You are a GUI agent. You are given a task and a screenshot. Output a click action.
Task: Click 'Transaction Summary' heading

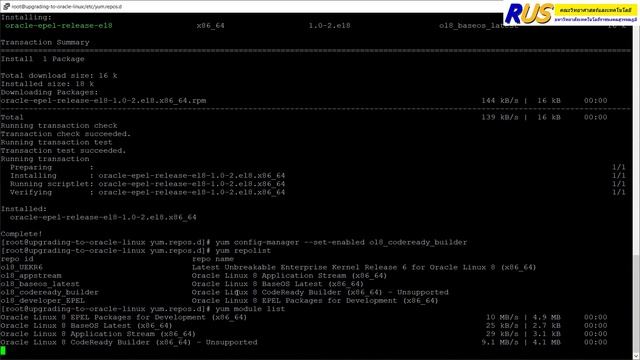click(x=45, y=42)
